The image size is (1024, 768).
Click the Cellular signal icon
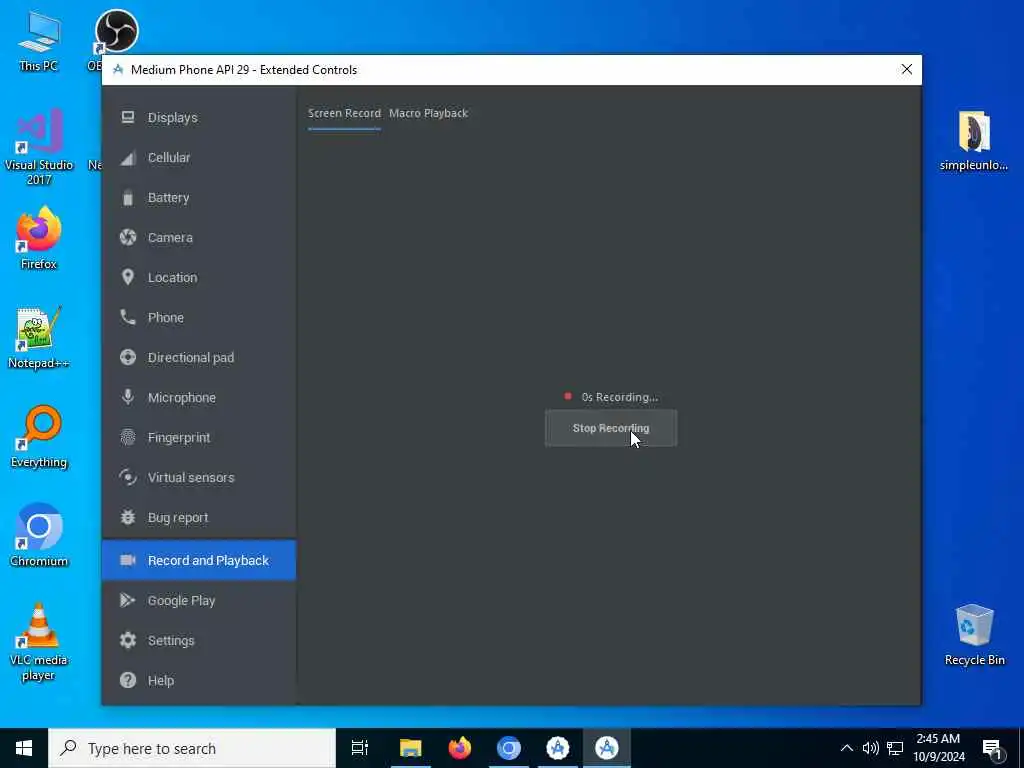pyautogui.click(x=128, y=157)
